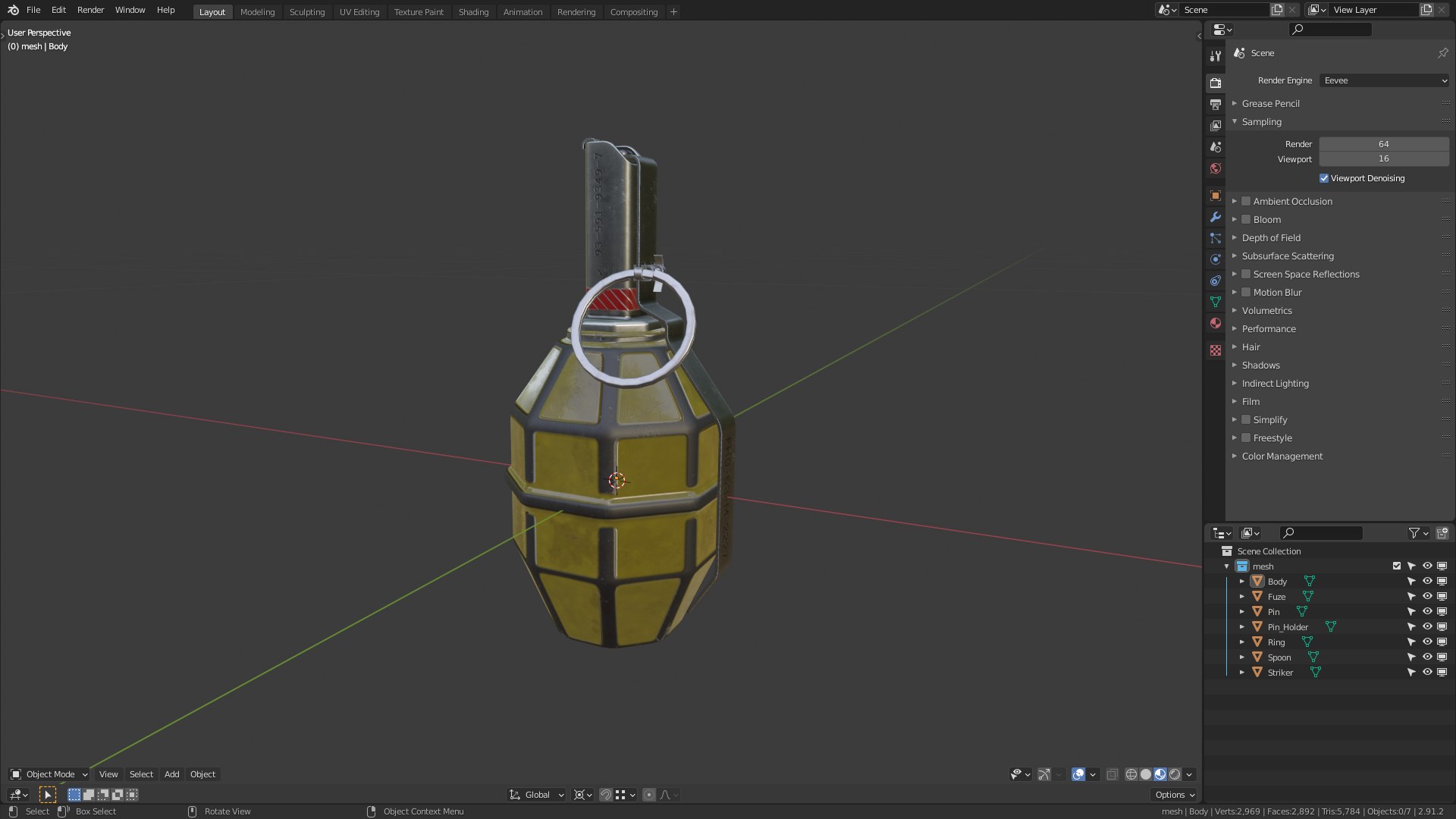
Task: Switch to the Shading workspace tab
Action: (473, 12)
